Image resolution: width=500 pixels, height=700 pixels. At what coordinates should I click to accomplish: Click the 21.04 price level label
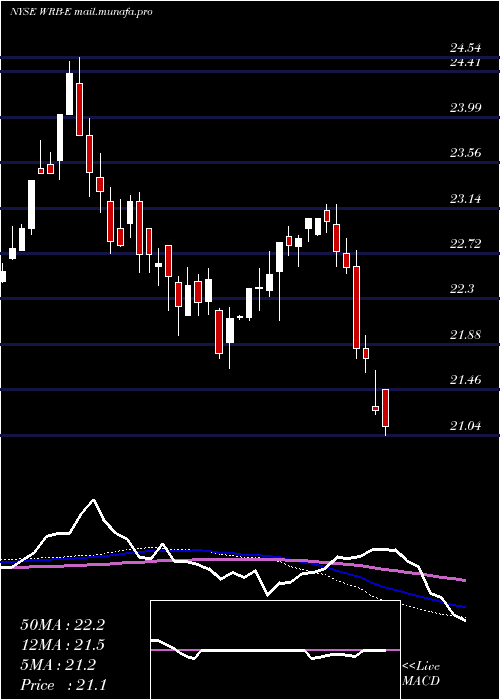465,426
